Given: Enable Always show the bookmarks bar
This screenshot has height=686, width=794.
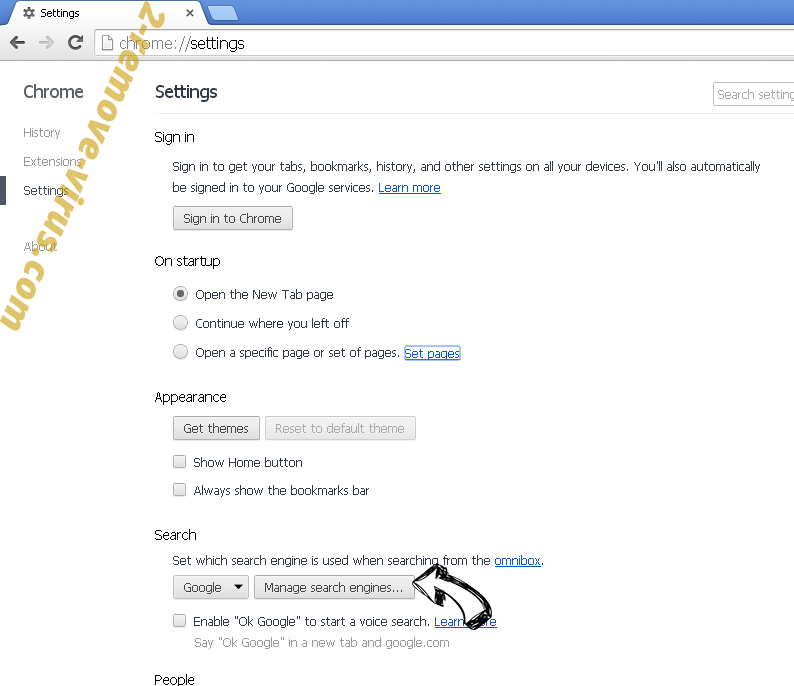Looking at the screenshot, I should pyautogui.click(x=179, y=490).
